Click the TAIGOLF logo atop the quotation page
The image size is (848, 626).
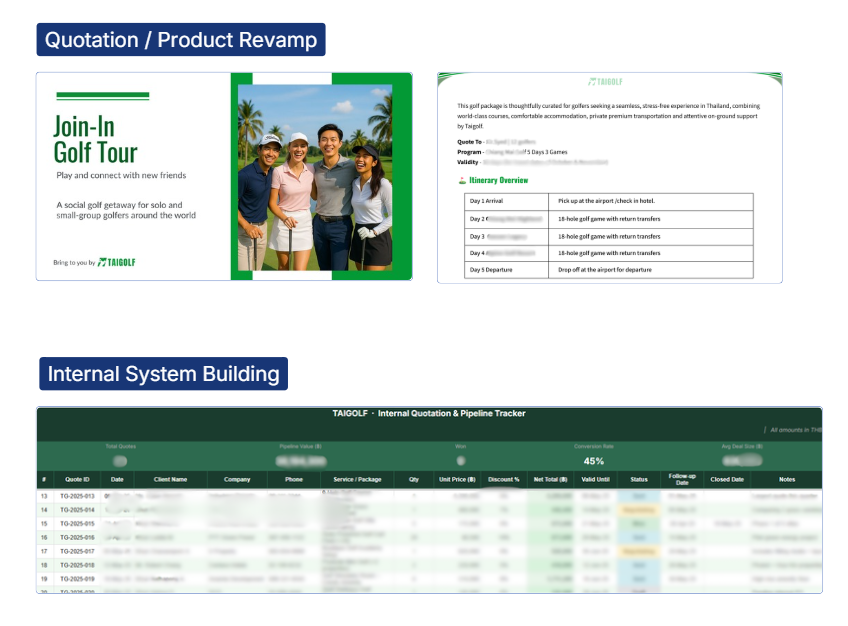click(605, 82)
